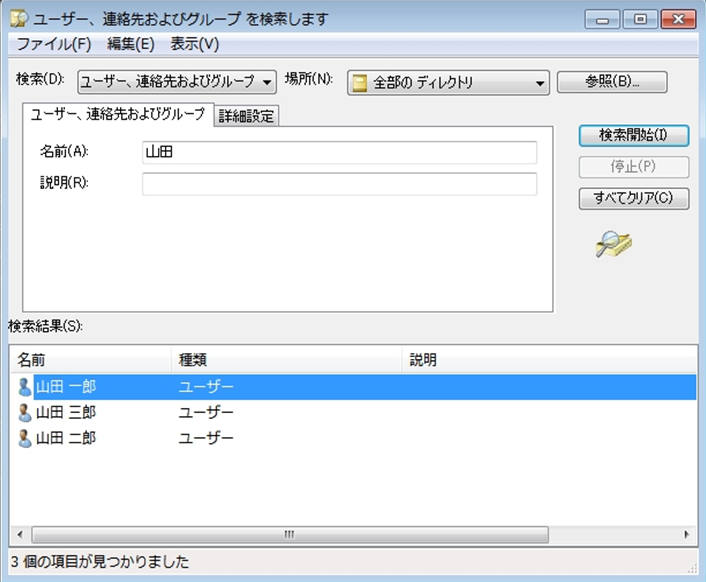706x582 pixels.
Task: Open the ファイル(F) menu
Action: [54, 44]
